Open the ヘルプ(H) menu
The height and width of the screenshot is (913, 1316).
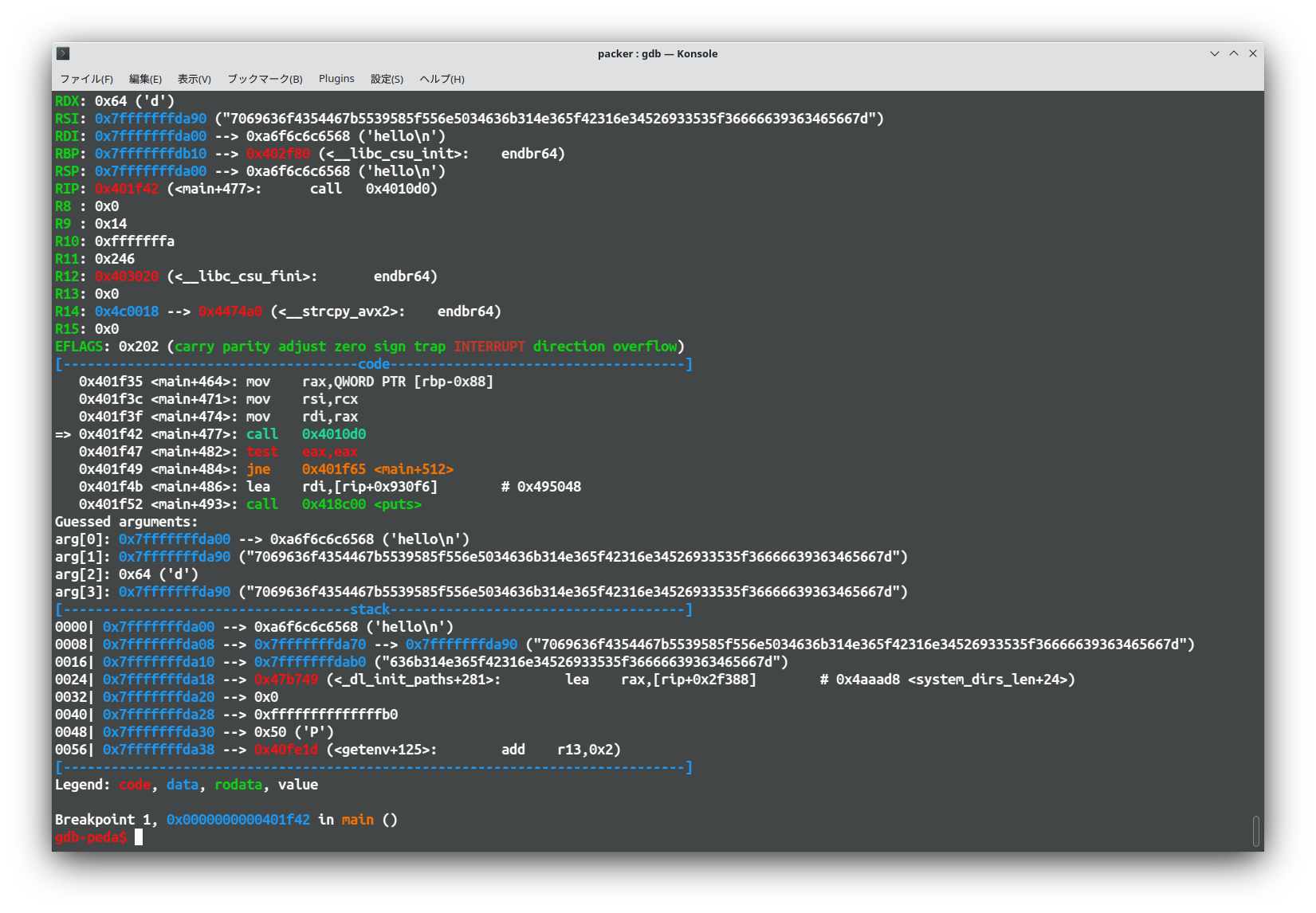pyautogui.click(x=442, y=79)
